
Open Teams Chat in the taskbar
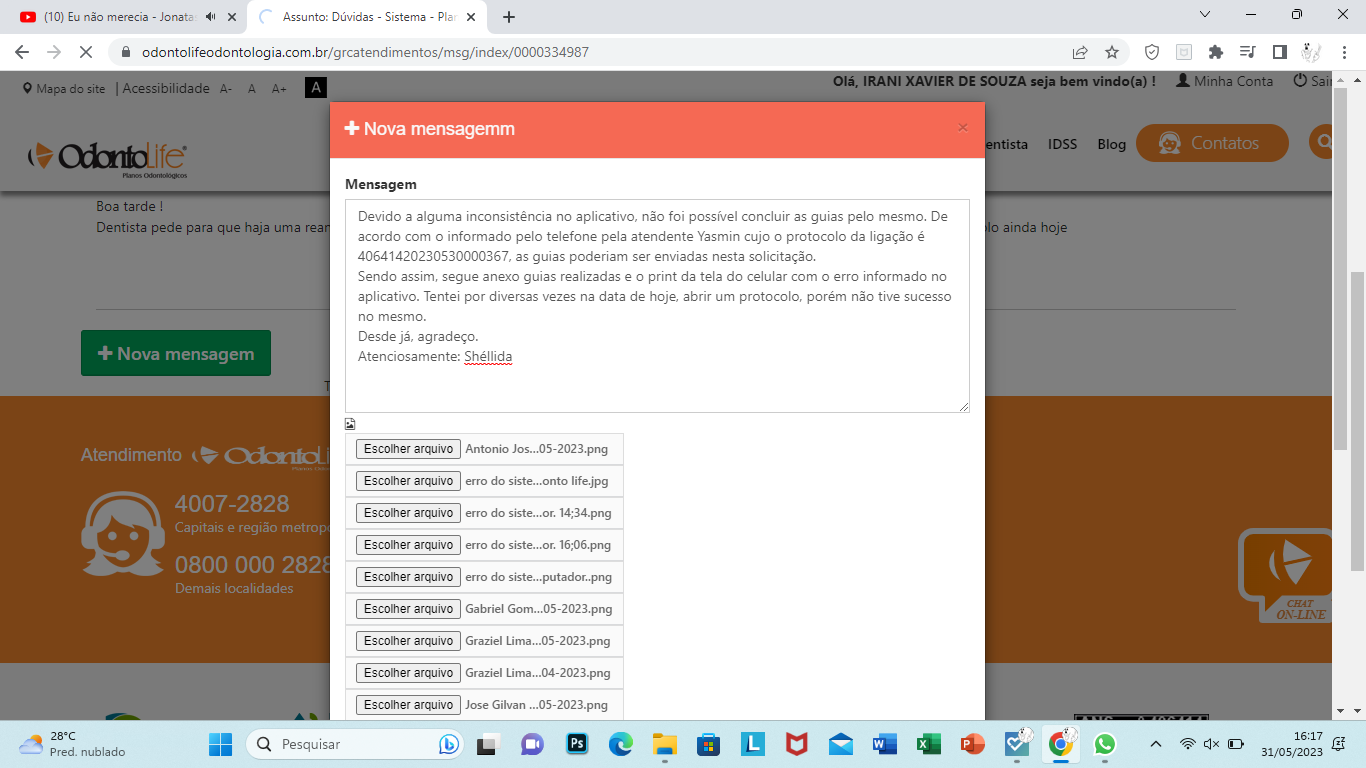pyautogui.click(x=532, y=744)
